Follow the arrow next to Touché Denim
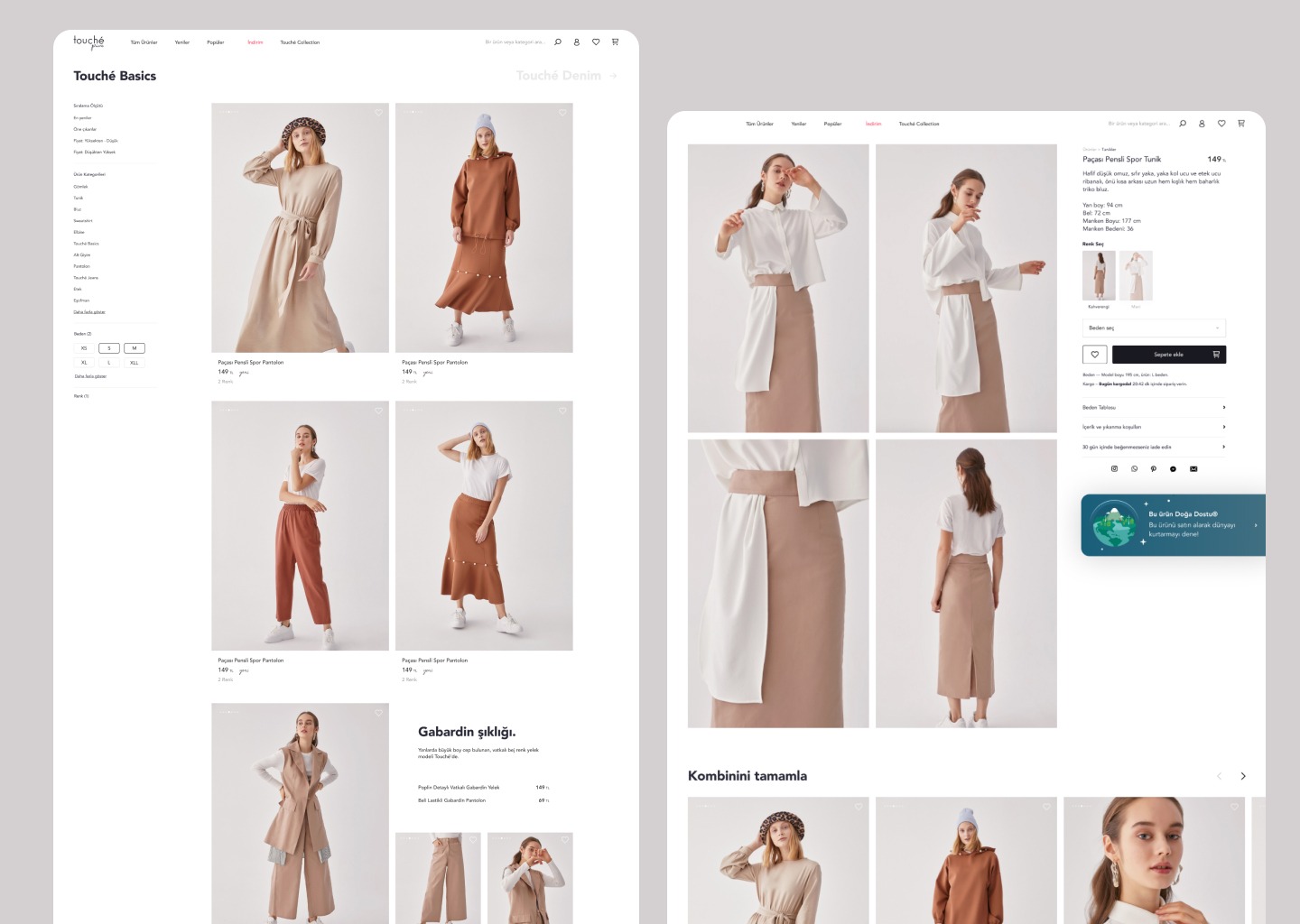Viewport: 1300px width, 924px height. click(614, 76)
